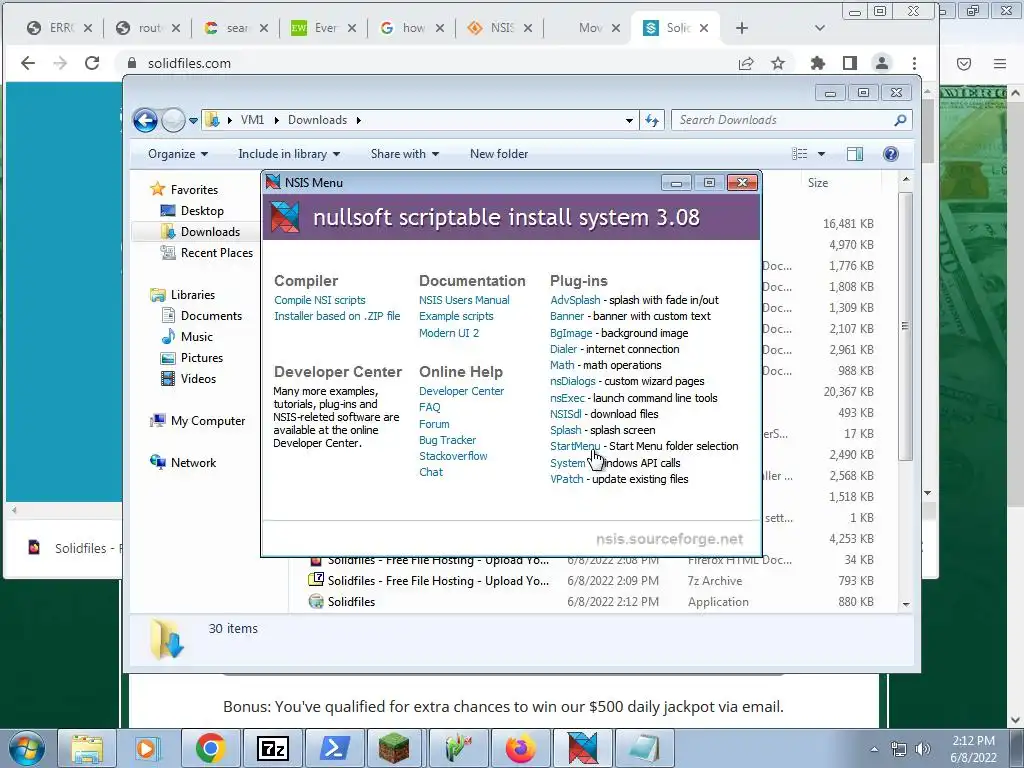This screenshot has width=1024, height=768.
Task: Click the Size column header
Action: coord(818,183)
